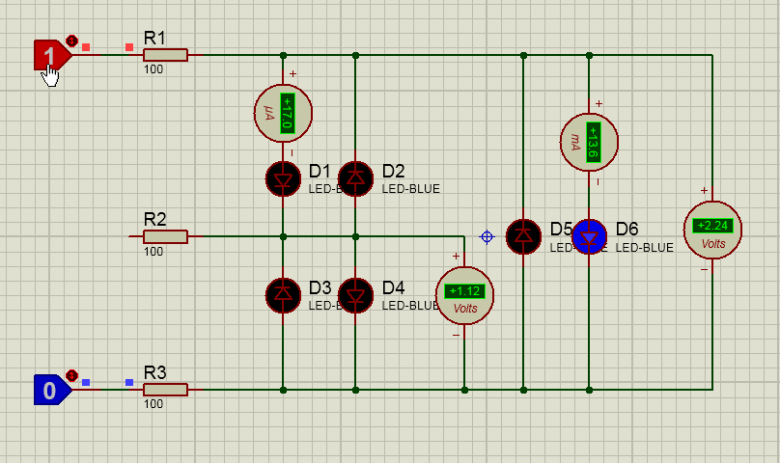Select the milliammeter reading +13.6
This screenshot has width=780, height=463.
click(589, 141)
